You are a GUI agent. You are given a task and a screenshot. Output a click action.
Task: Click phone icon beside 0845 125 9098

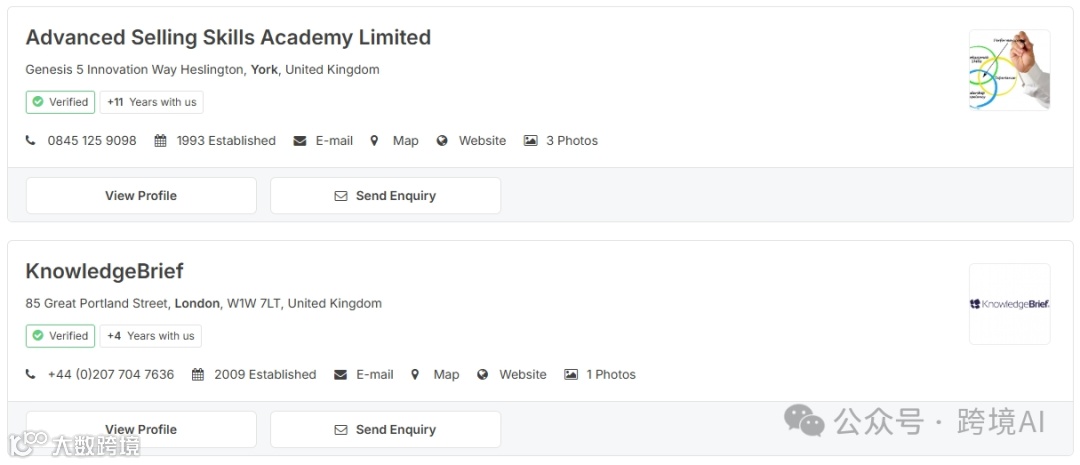coord(31,141)
